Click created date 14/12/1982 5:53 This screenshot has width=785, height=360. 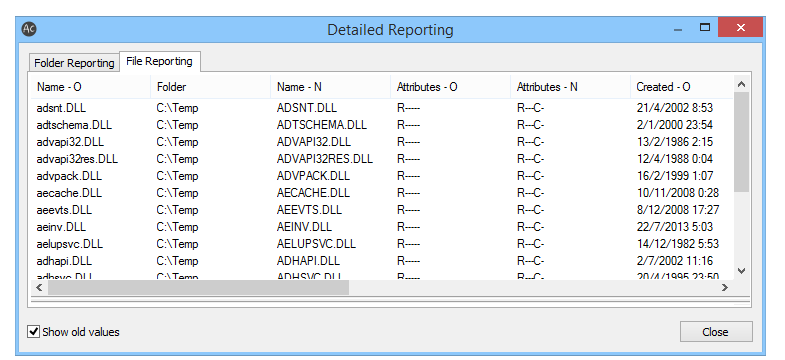coord(678,244)
